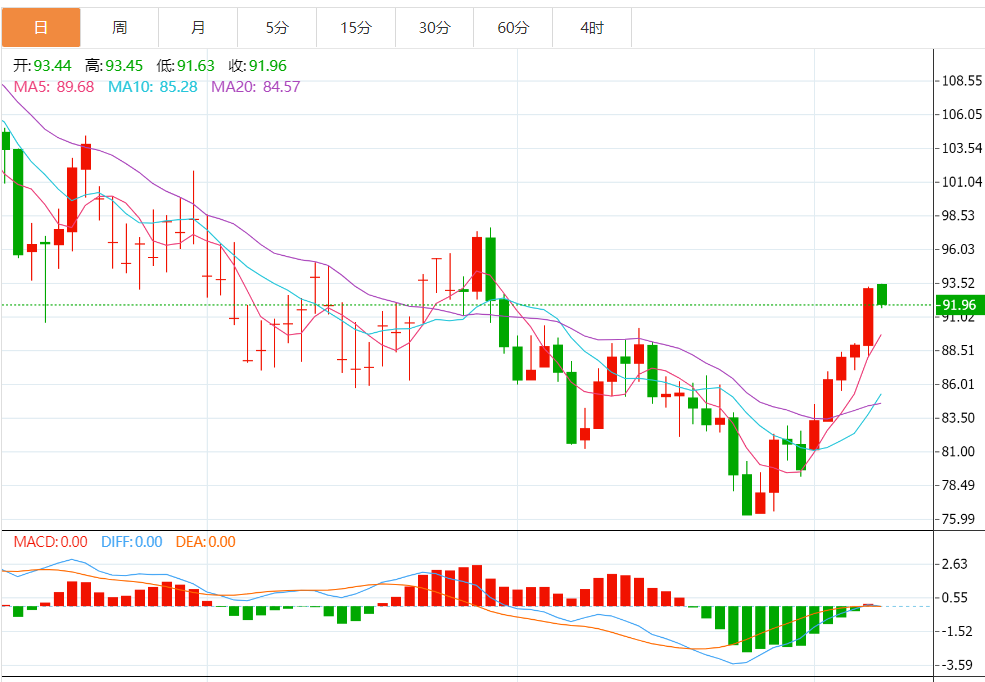The image size is (985, 682).
Task: Open the 30分 timeframe tab
Action: point(435,28)
